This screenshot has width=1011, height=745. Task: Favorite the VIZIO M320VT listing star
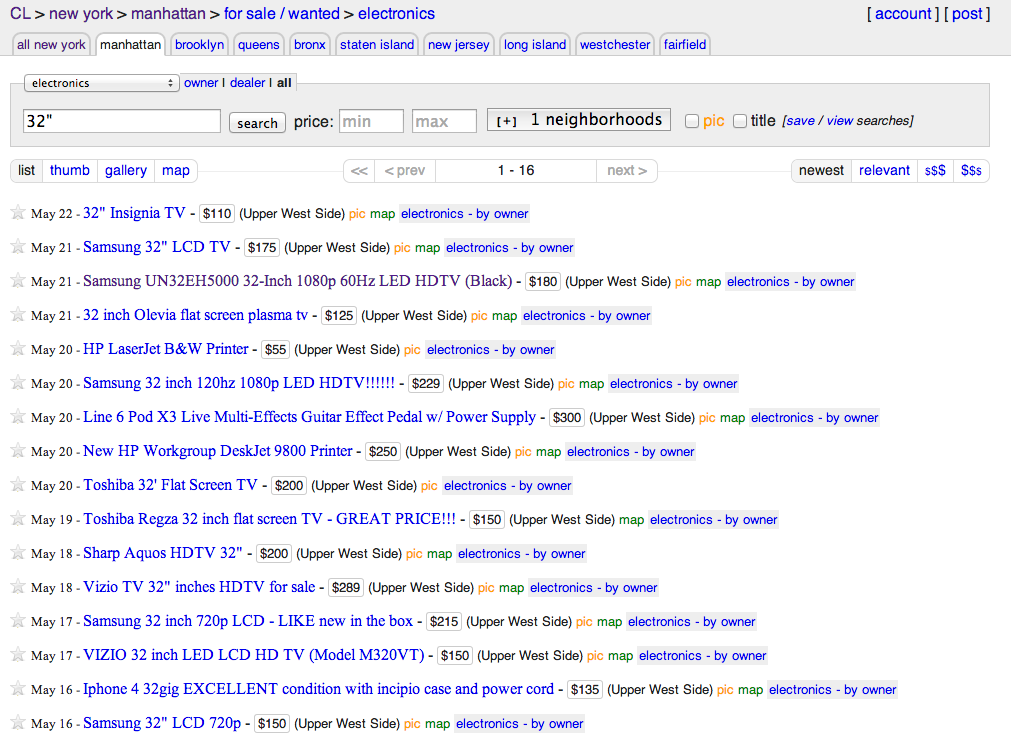18,655
